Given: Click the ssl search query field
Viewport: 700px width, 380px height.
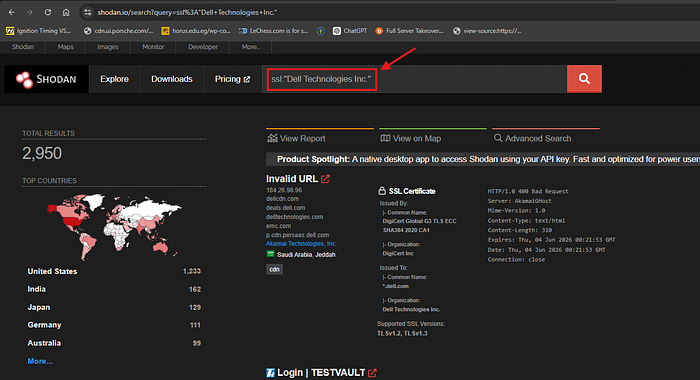Looking at the screenshot, I should click(x=414, y=79).
